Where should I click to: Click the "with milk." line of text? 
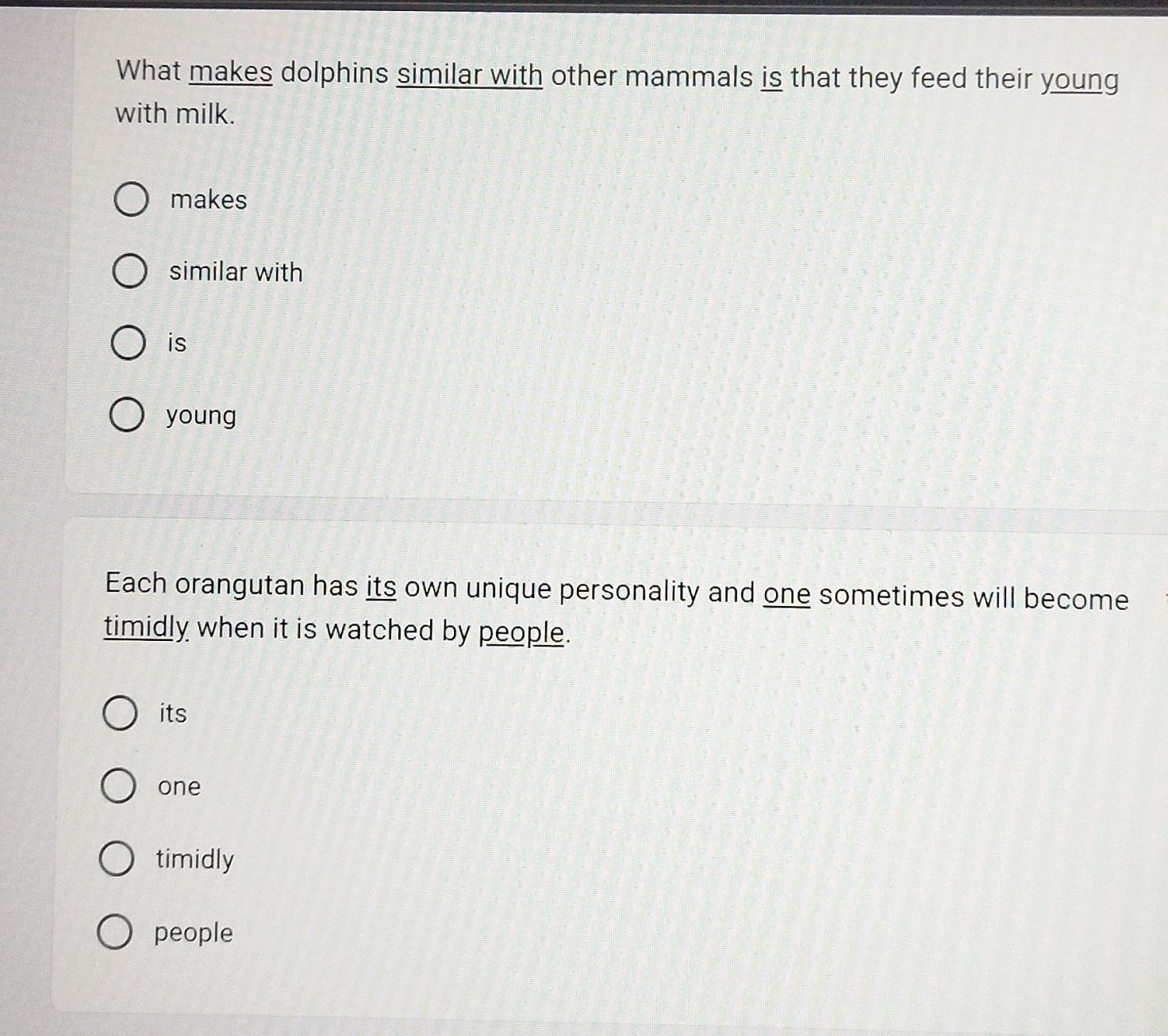pyautogui.click(x=175, y=113)
